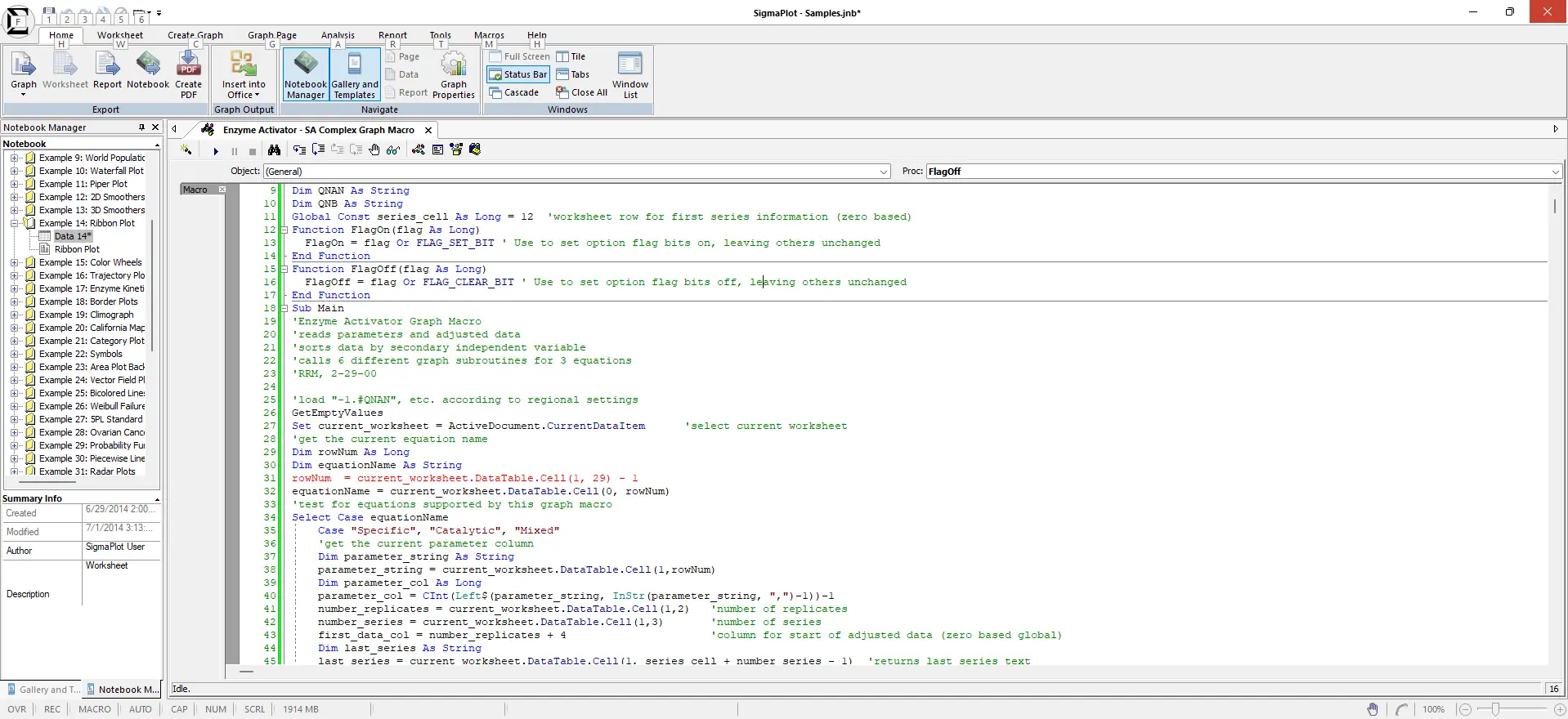Click the Cascade windows button
The height and width of the screenshot is (719, 1568).
514,92
